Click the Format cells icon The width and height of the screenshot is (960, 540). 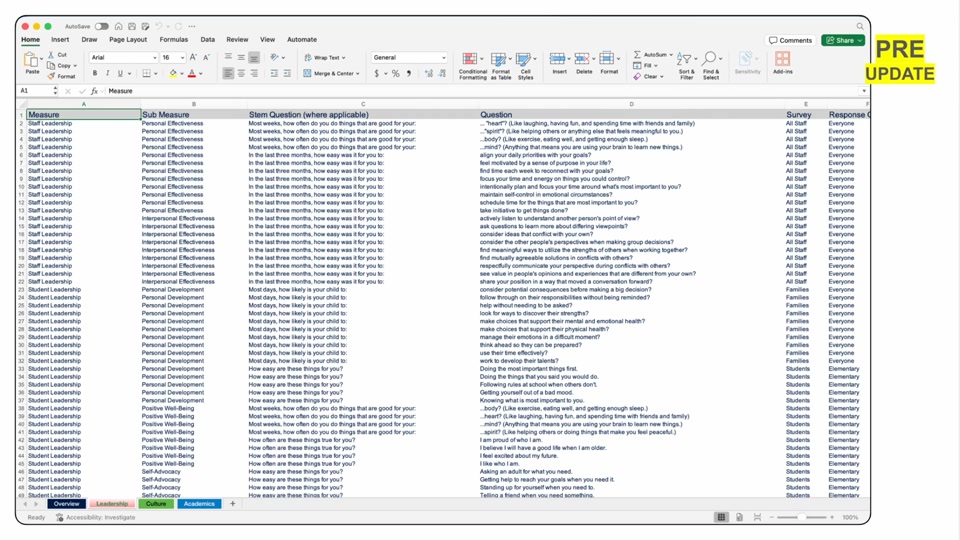[607, 59]
